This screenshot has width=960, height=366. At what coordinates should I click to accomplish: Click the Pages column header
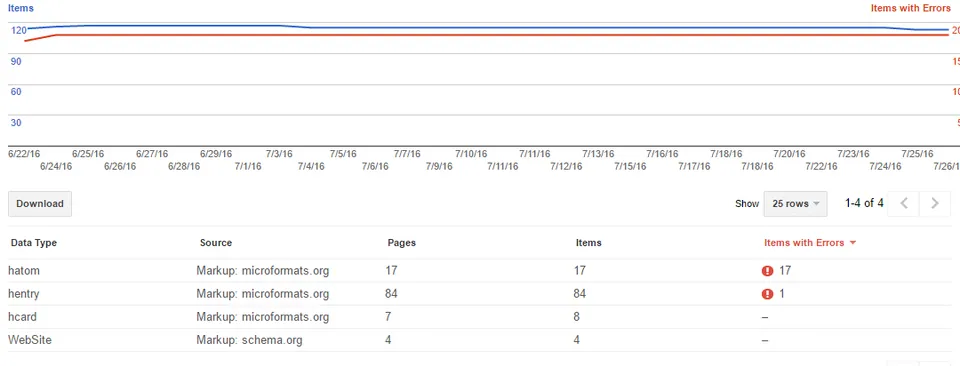[402, 243]
